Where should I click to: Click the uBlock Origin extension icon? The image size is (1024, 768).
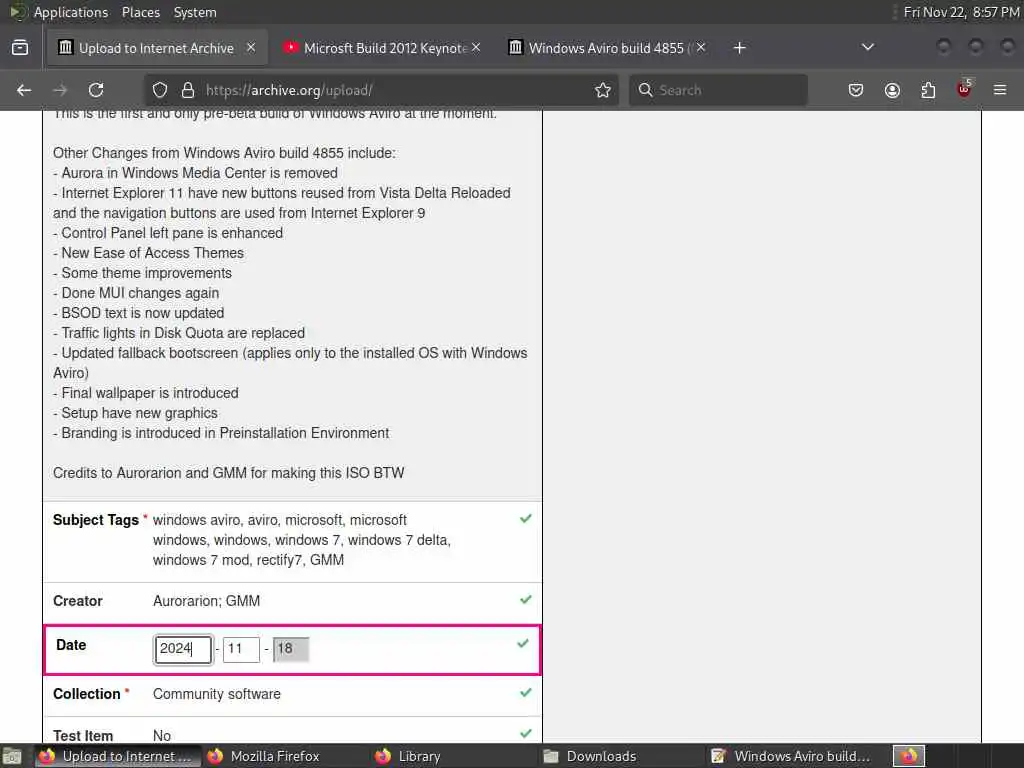[x=964, y=89]
